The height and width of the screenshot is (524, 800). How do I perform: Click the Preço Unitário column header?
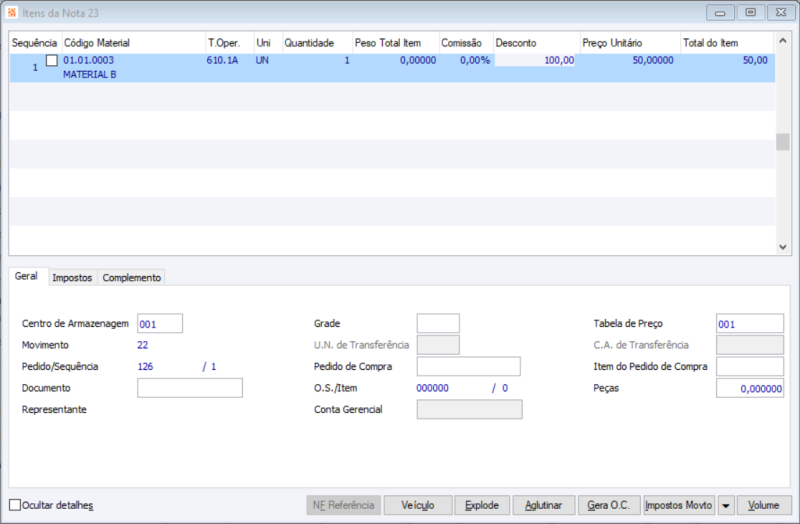[630, 43]
